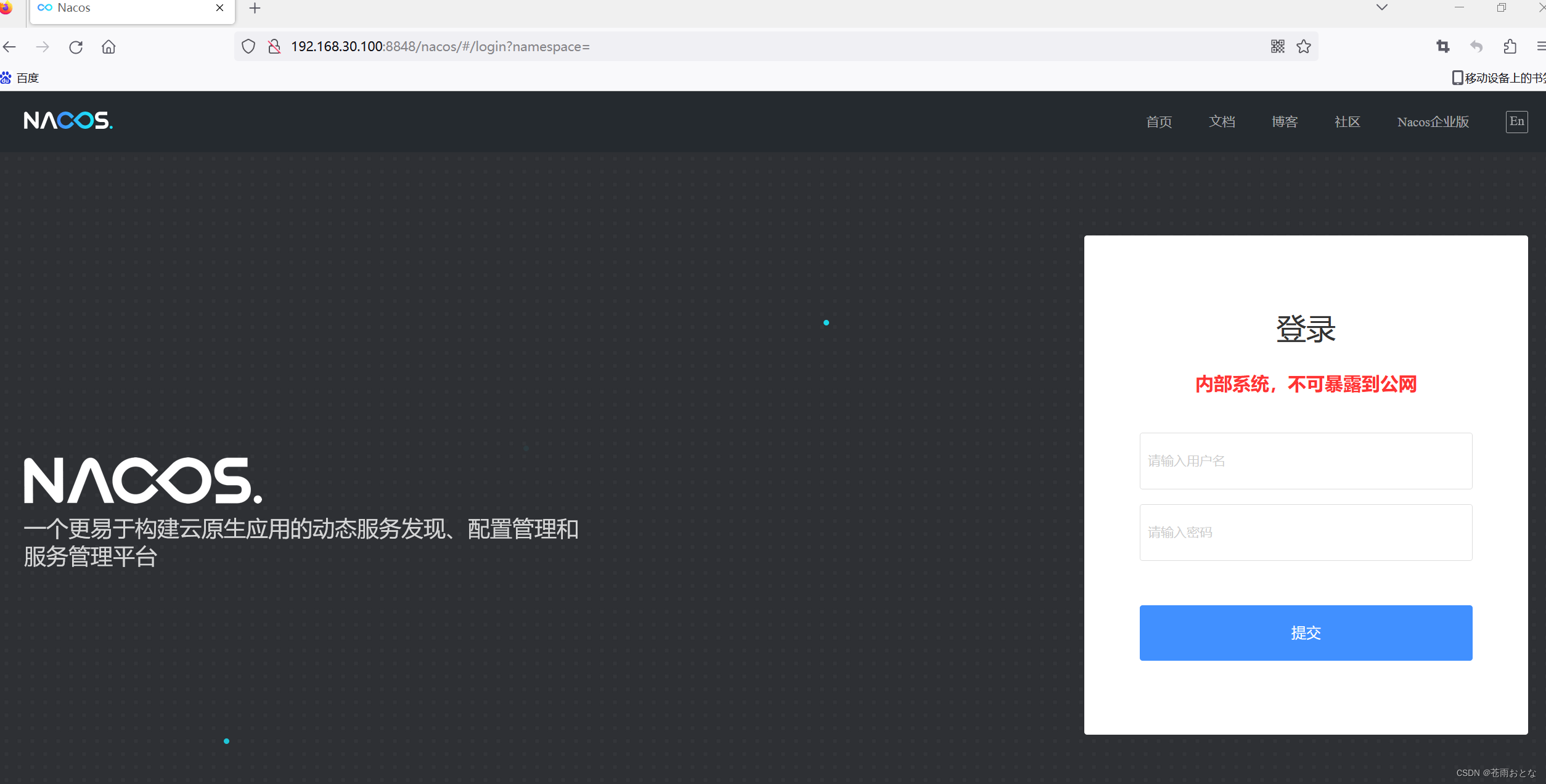The width and height of the screenshot is (1546, 784).
Task: Open the Firefox hamburger menu
Action: [x=1540, y=46]
